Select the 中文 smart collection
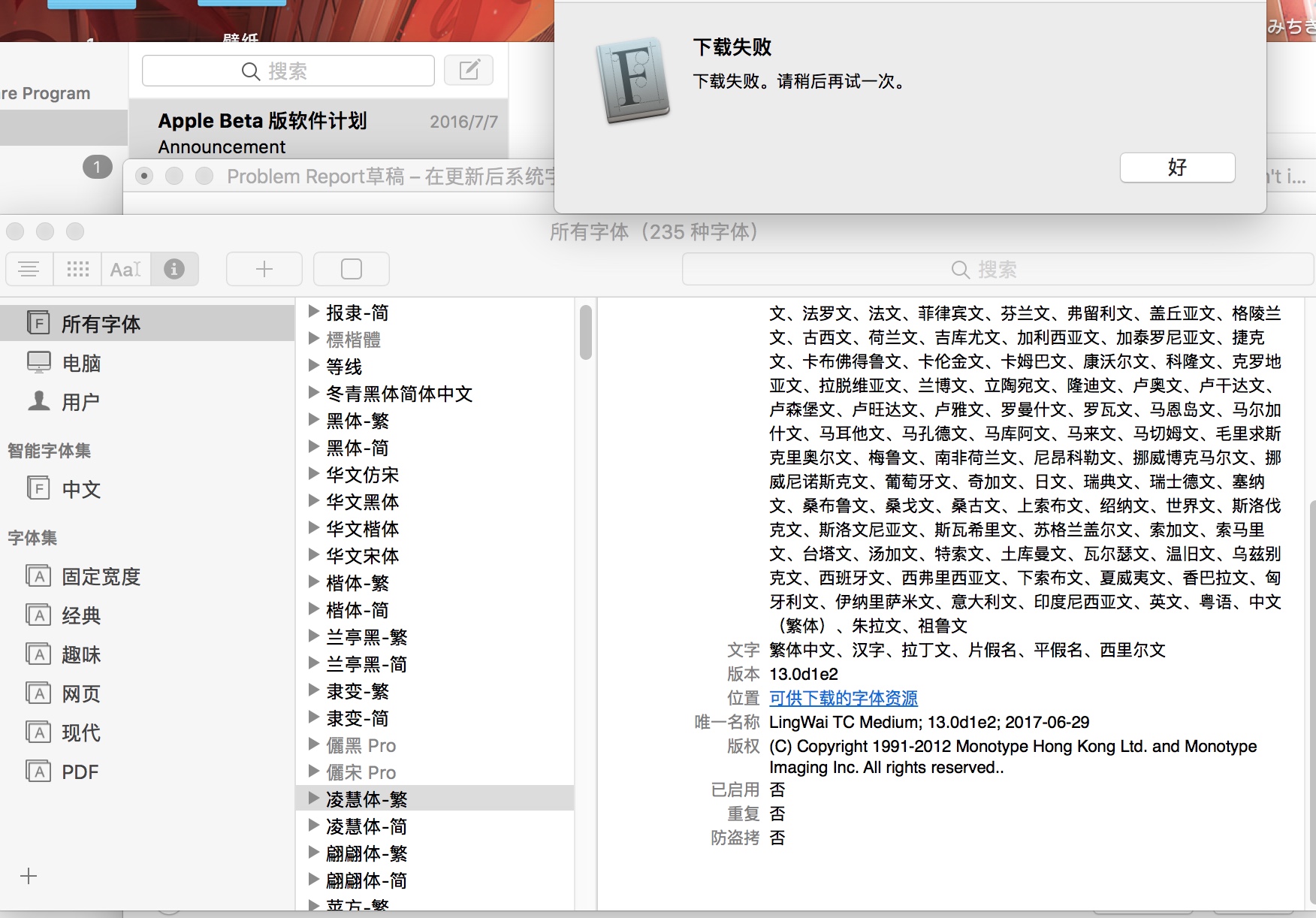Image resolution: width=1316 pixels, height=918 pixels. tap(81, 489)
